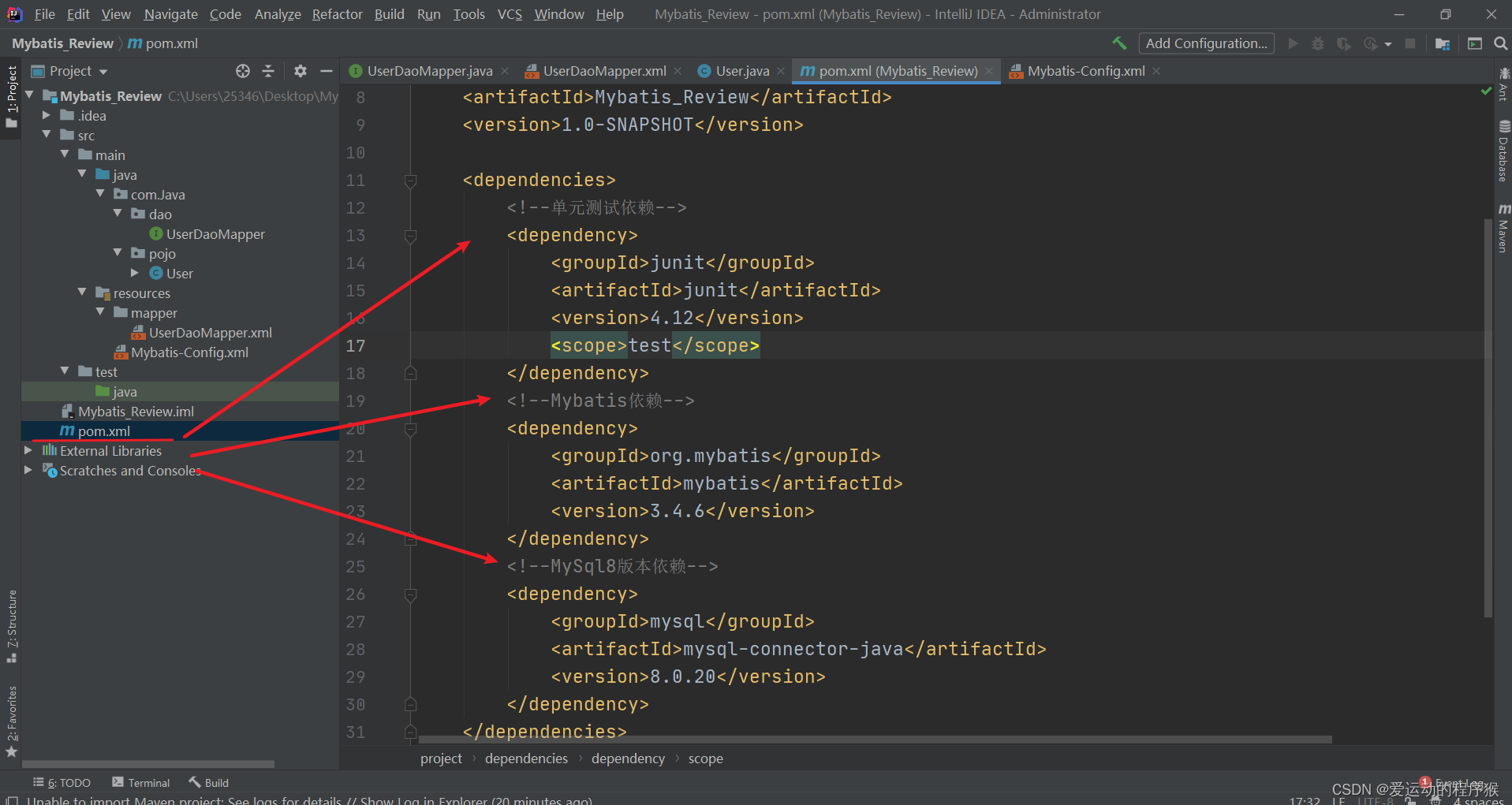Viewport: 1512px width, 805px height.
Task: Click the Build project hammer icon
Action: tap(1119, 43)
